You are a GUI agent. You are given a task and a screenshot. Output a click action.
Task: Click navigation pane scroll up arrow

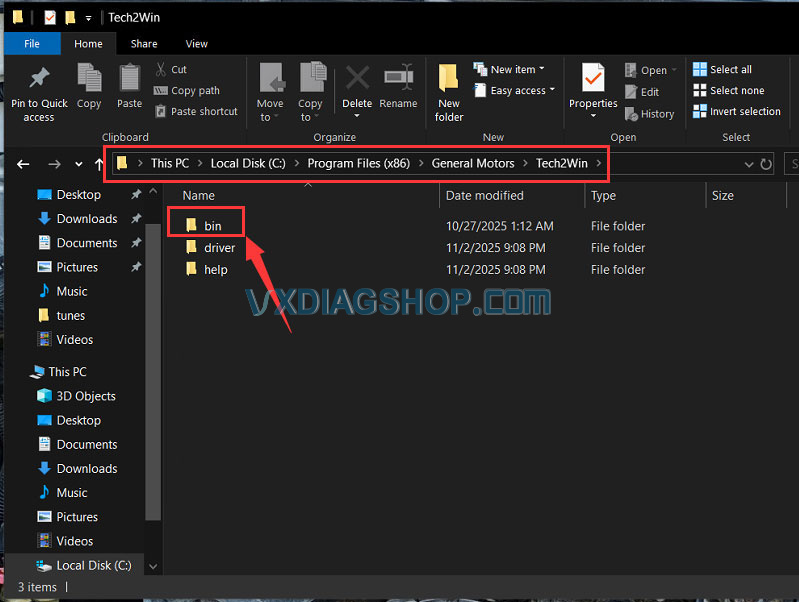point(153,191)
